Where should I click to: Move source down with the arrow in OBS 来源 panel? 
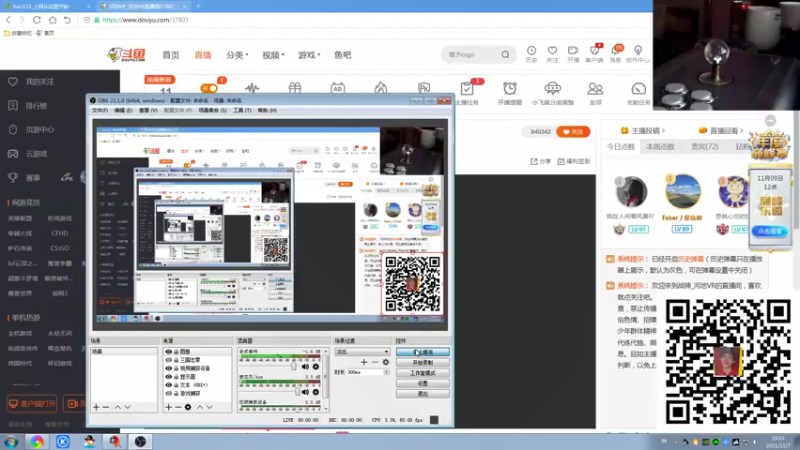[x=210, y=407]
